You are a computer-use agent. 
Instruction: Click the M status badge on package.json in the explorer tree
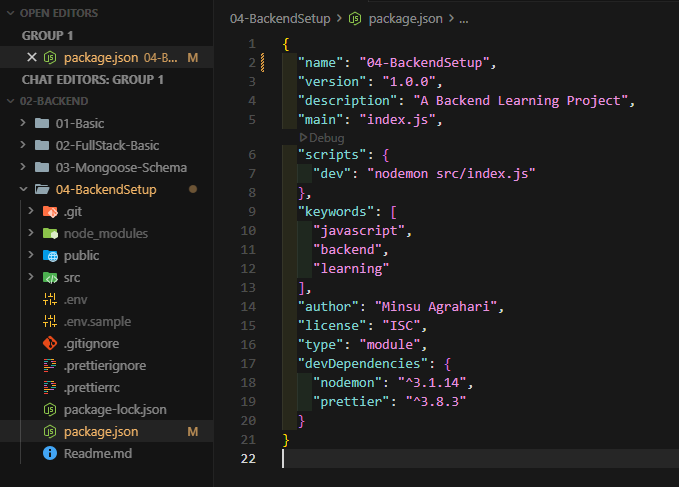tap(193, 432)
